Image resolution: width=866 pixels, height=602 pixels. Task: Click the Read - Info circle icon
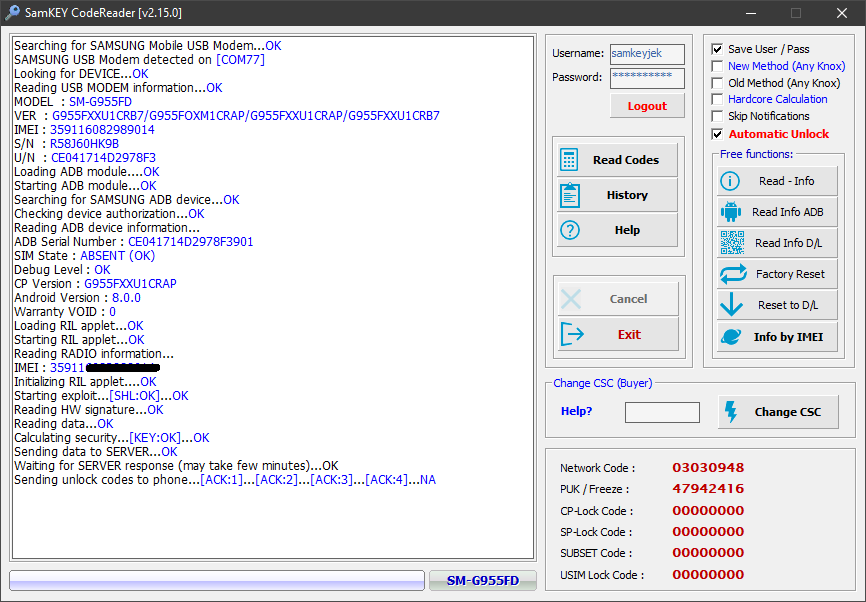(730, 181)
